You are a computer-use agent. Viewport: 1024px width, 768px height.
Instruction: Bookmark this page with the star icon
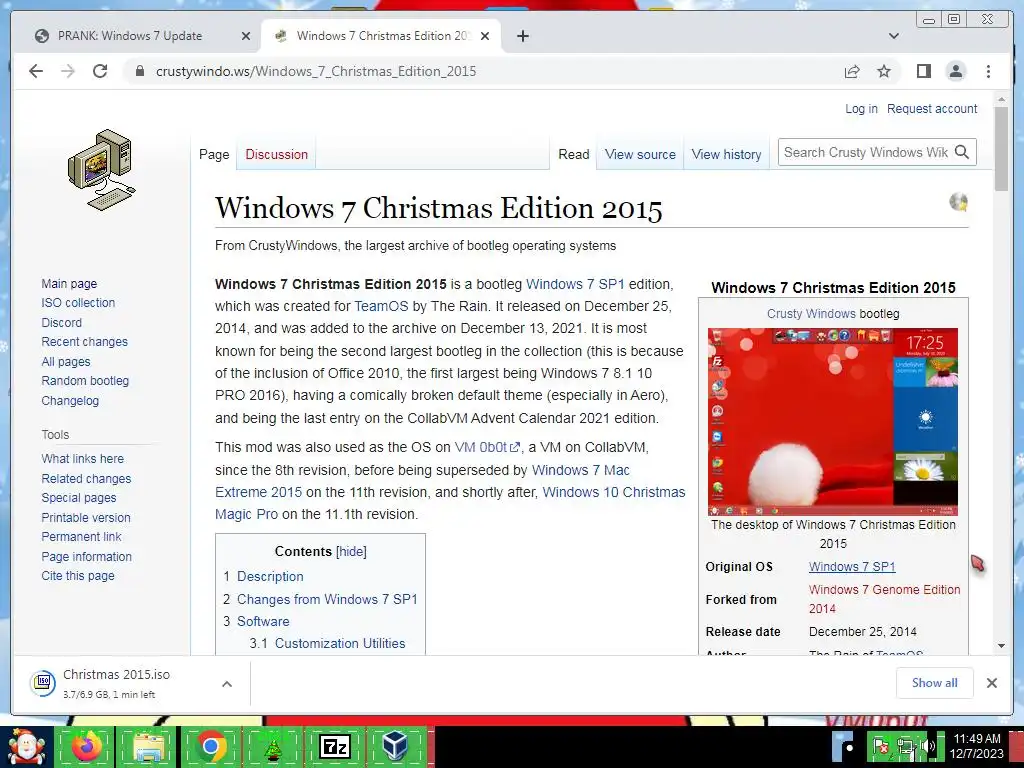884,71
